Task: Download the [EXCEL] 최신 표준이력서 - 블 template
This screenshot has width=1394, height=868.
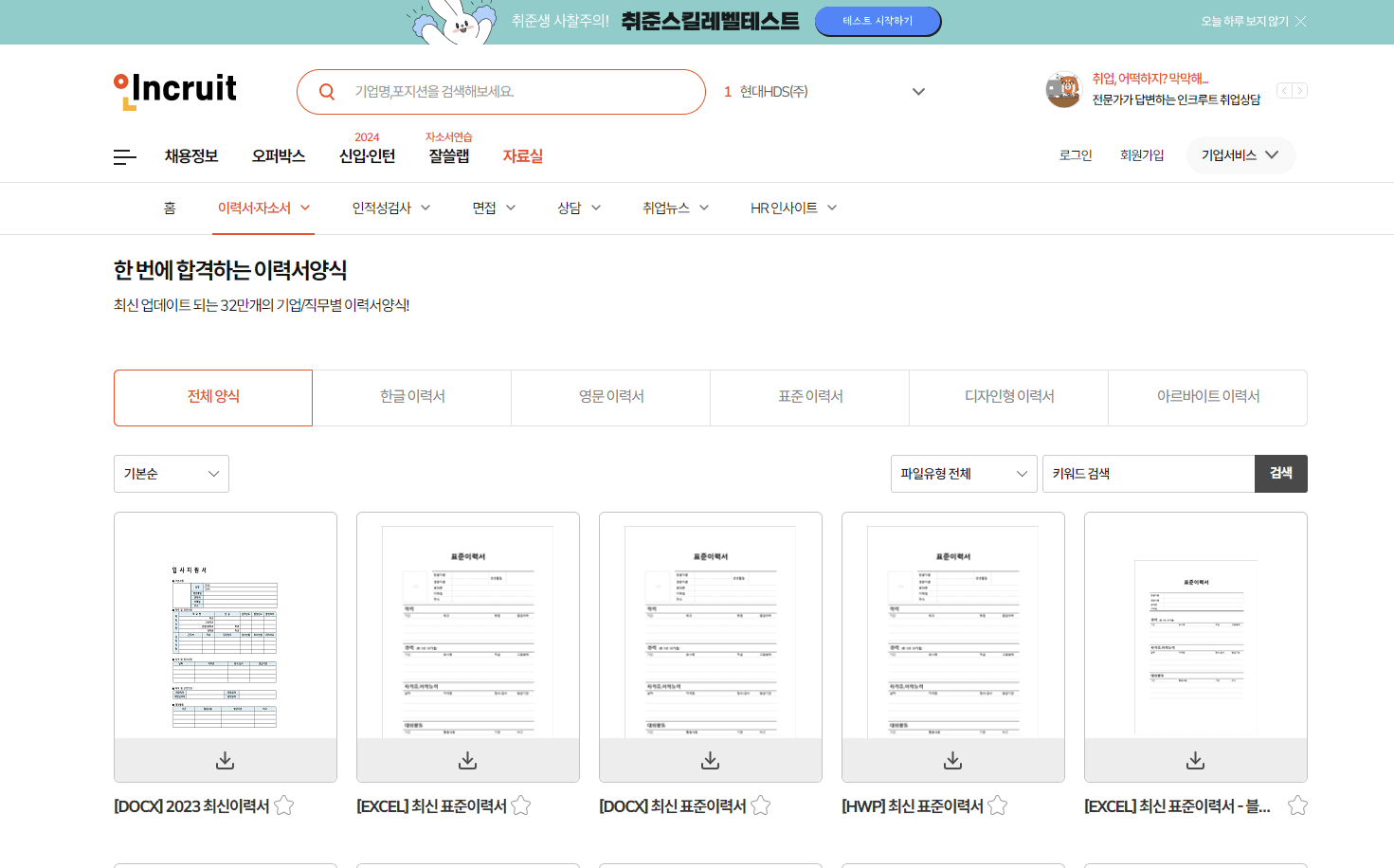Action: tap(1195, 759)
